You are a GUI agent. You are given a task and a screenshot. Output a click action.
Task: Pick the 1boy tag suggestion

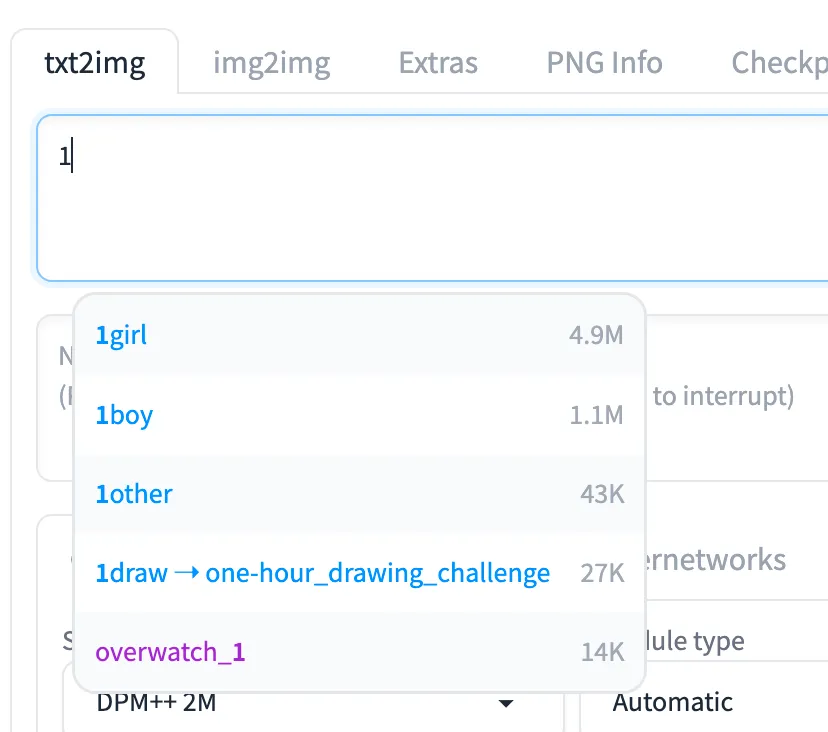pyautogui.click(x=124, y=414)
